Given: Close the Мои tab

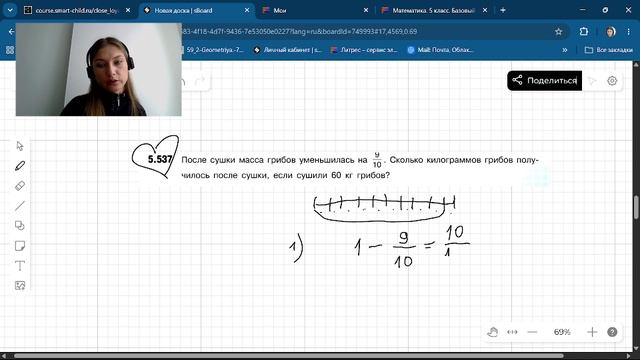Looking at the screenshot, I should (x=366, y=10).
